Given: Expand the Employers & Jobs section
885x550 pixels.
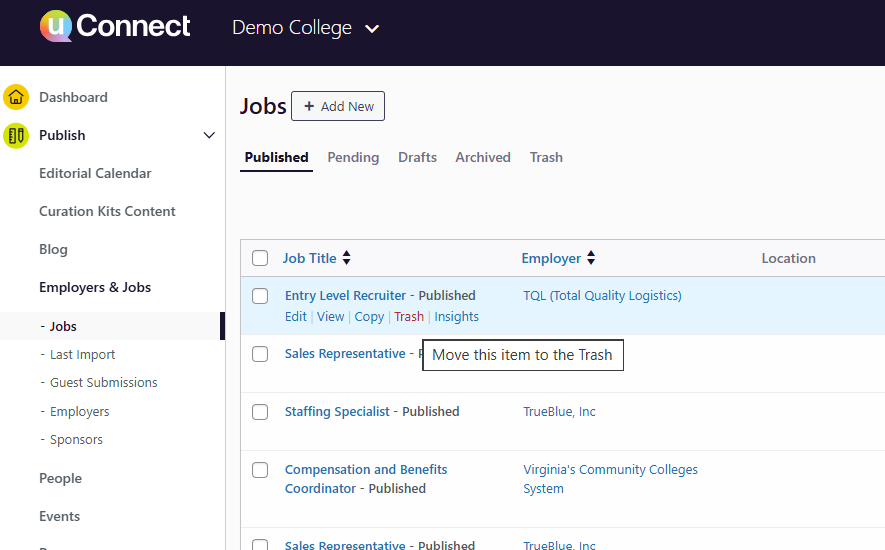Looking at the screenshot, I should point(95,287).
